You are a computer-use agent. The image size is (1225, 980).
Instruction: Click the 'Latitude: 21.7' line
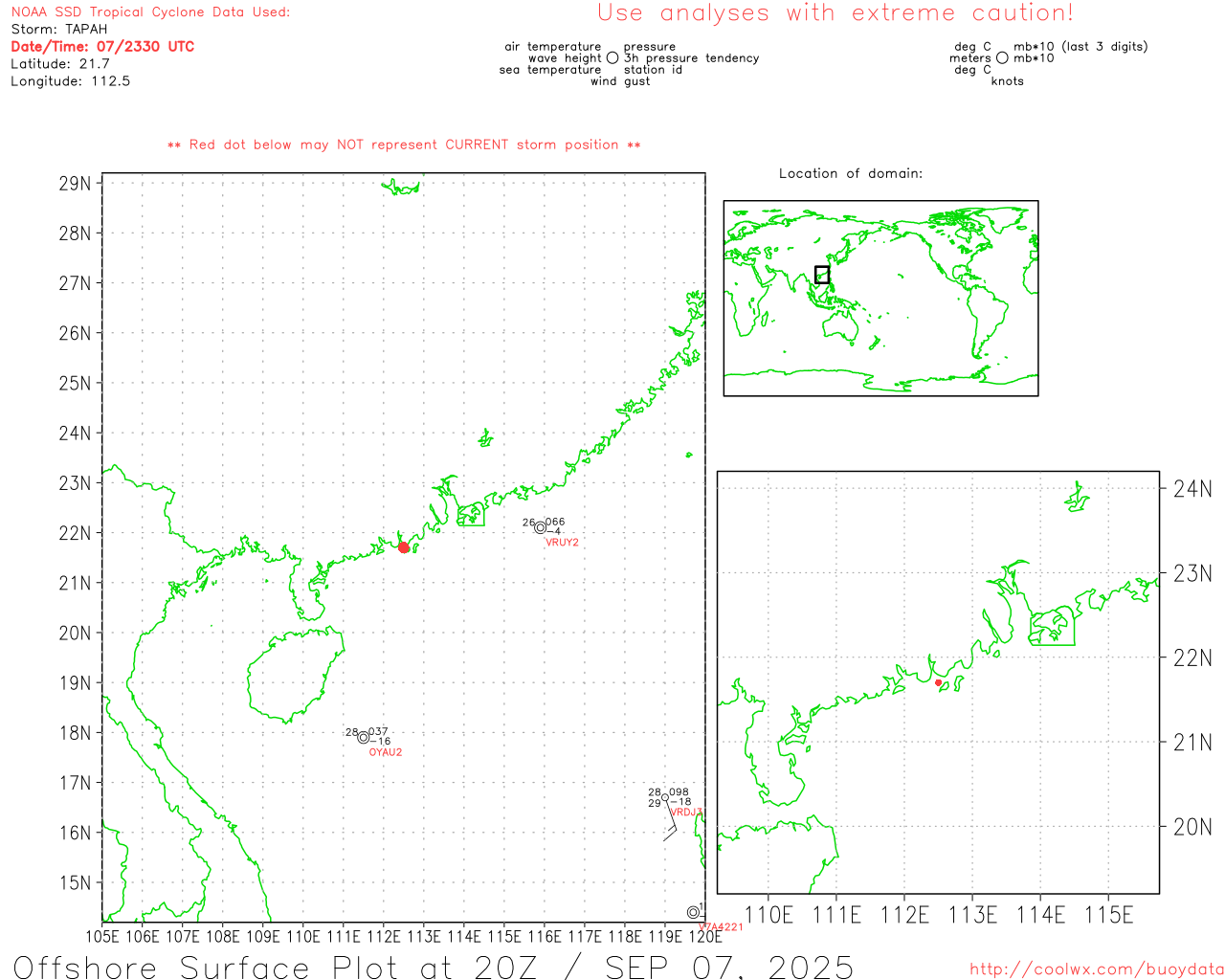60,64
